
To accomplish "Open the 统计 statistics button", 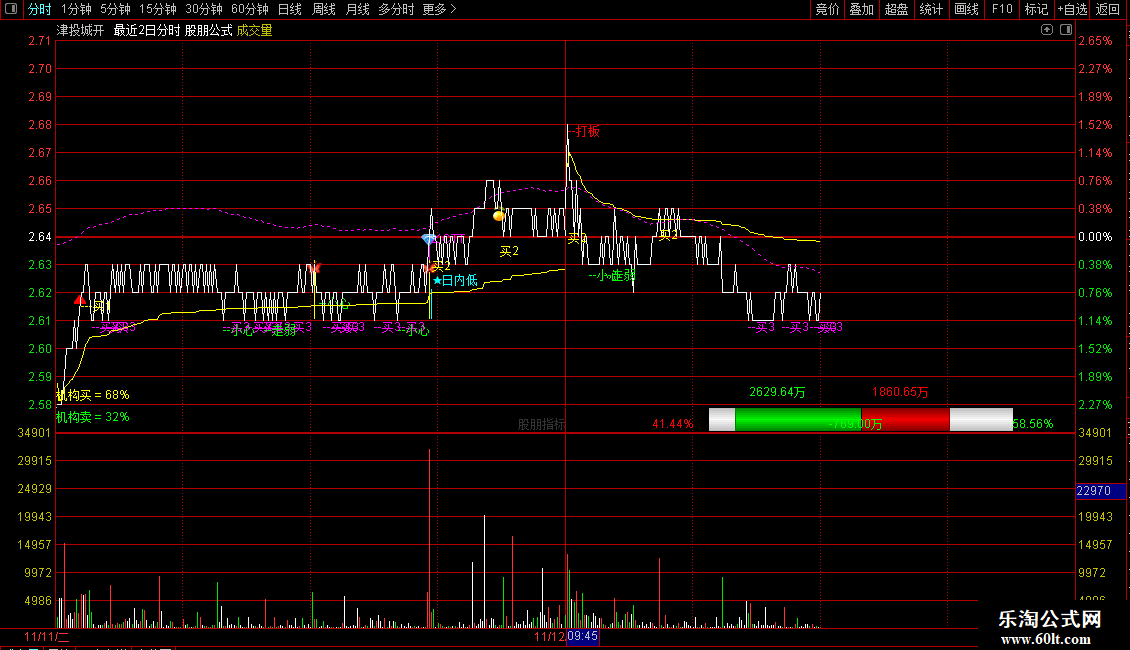I will [x=930, y=9].
